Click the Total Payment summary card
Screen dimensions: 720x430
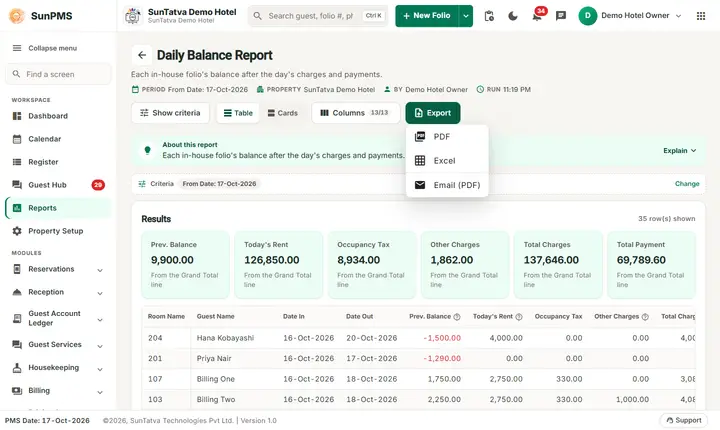click(651, 265)
